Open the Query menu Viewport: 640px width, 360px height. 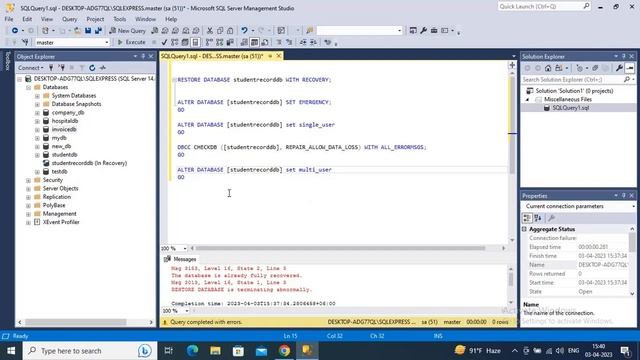pos(69,19)
